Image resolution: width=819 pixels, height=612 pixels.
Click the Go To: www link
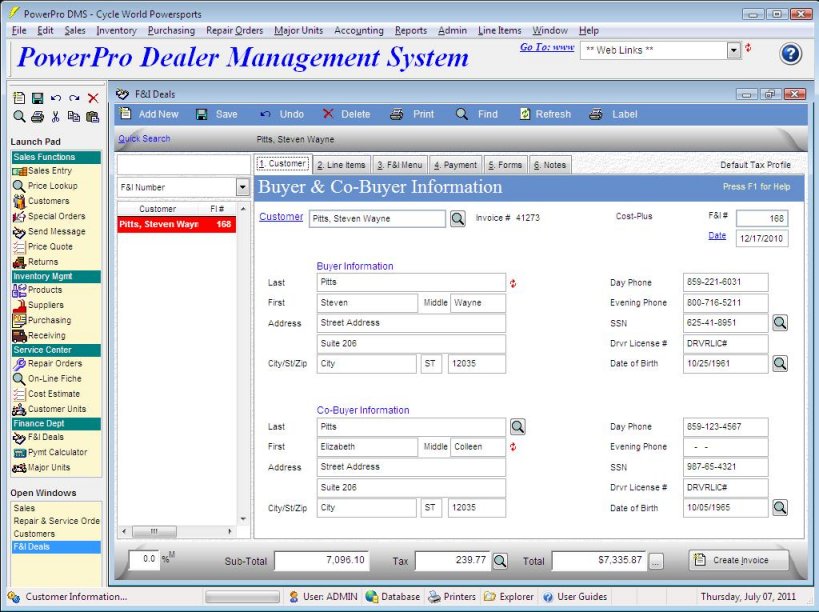click(547, 47)
